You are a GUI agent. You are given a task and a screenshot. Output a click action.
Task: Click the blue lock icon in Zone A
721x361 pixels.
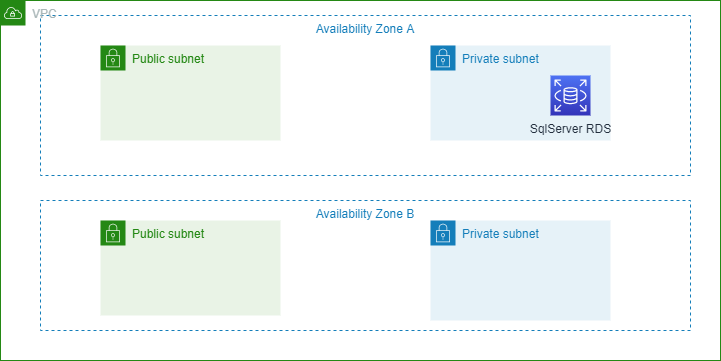[443, 58]
